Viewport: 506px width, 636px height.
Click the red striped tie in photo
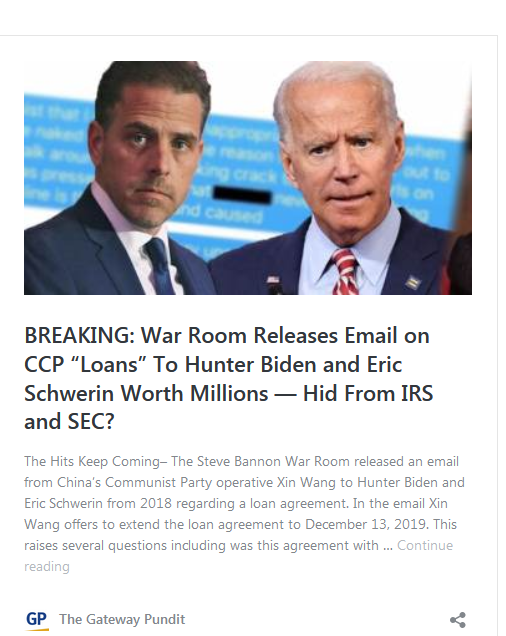coord(346,271)
